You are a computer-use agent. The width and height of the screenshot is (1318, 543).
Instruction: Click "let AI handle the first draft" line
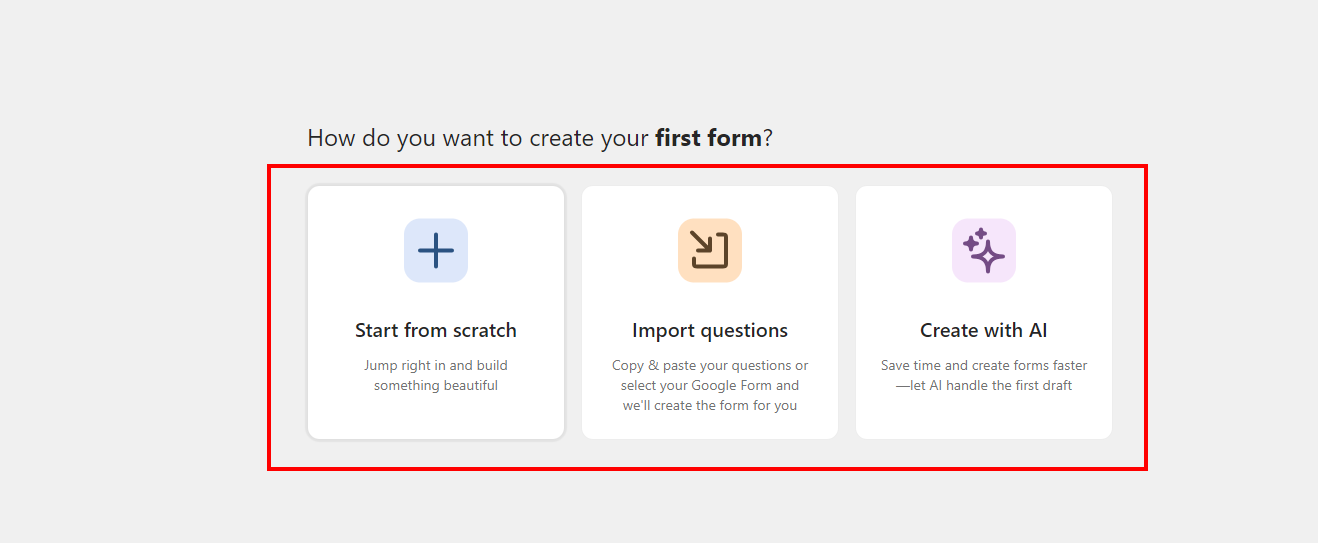click(x=990, y=386)
